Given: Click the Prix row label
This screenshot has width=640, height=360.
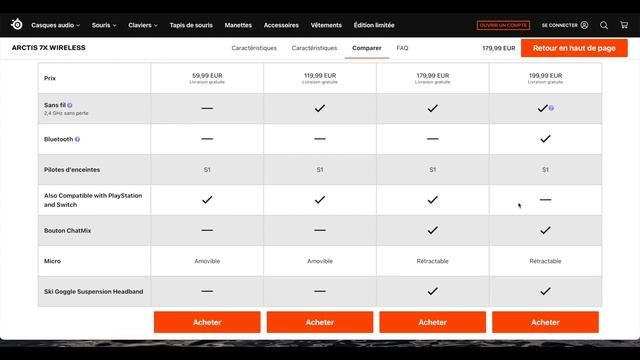Looking at the screenshot, I should pyautogui.click(x=50, y=78).
